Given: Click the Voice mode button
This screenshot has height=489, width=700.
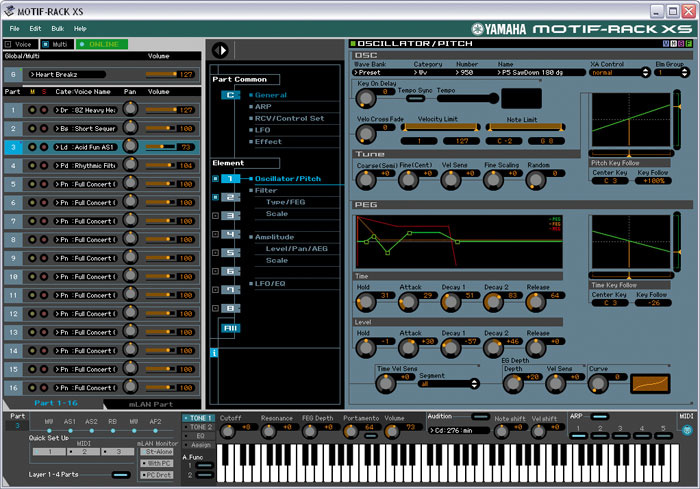Looking at the screenshot, I should point(20,44).
